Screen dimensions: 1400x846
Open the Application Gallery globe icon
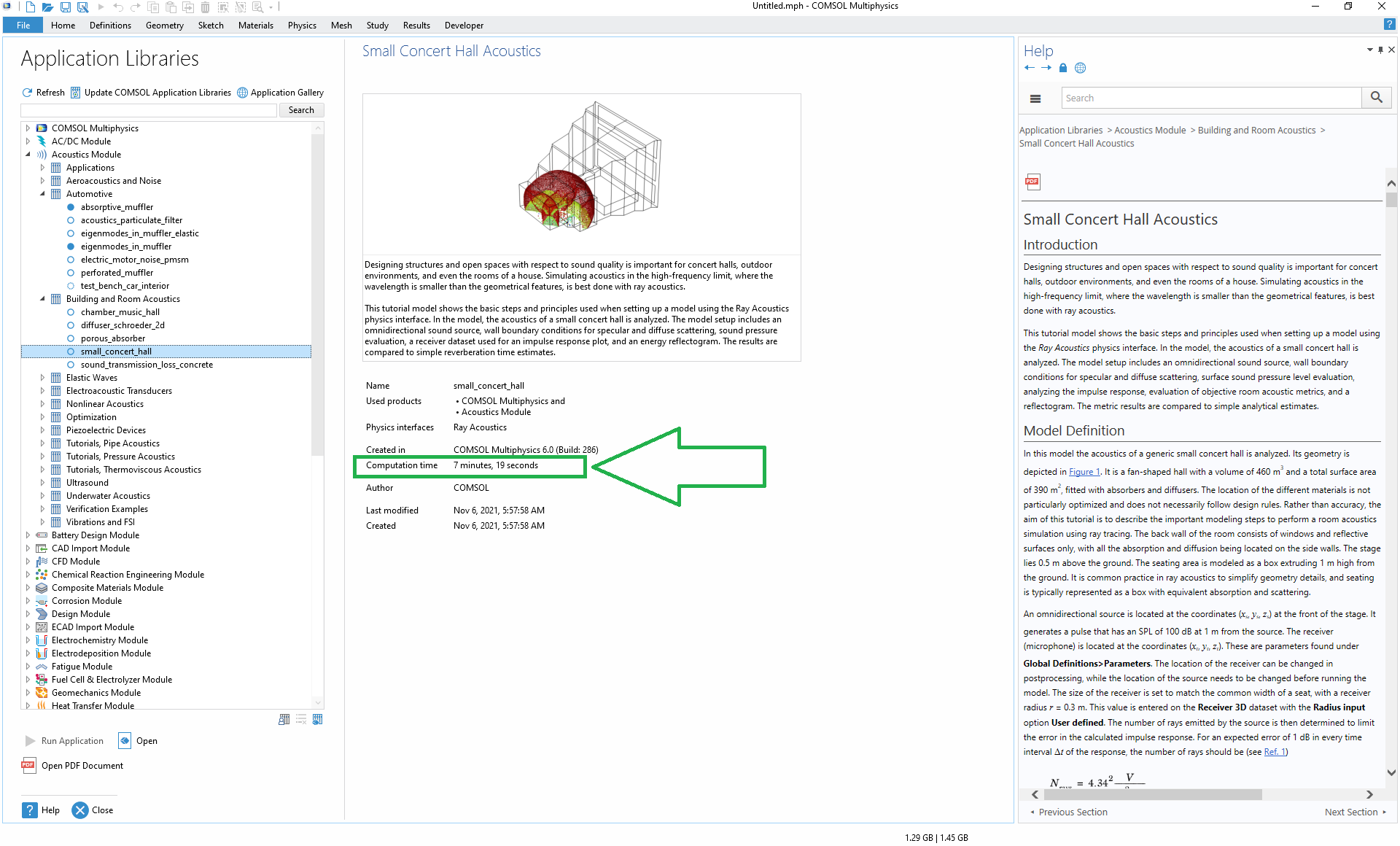[242, 93]
